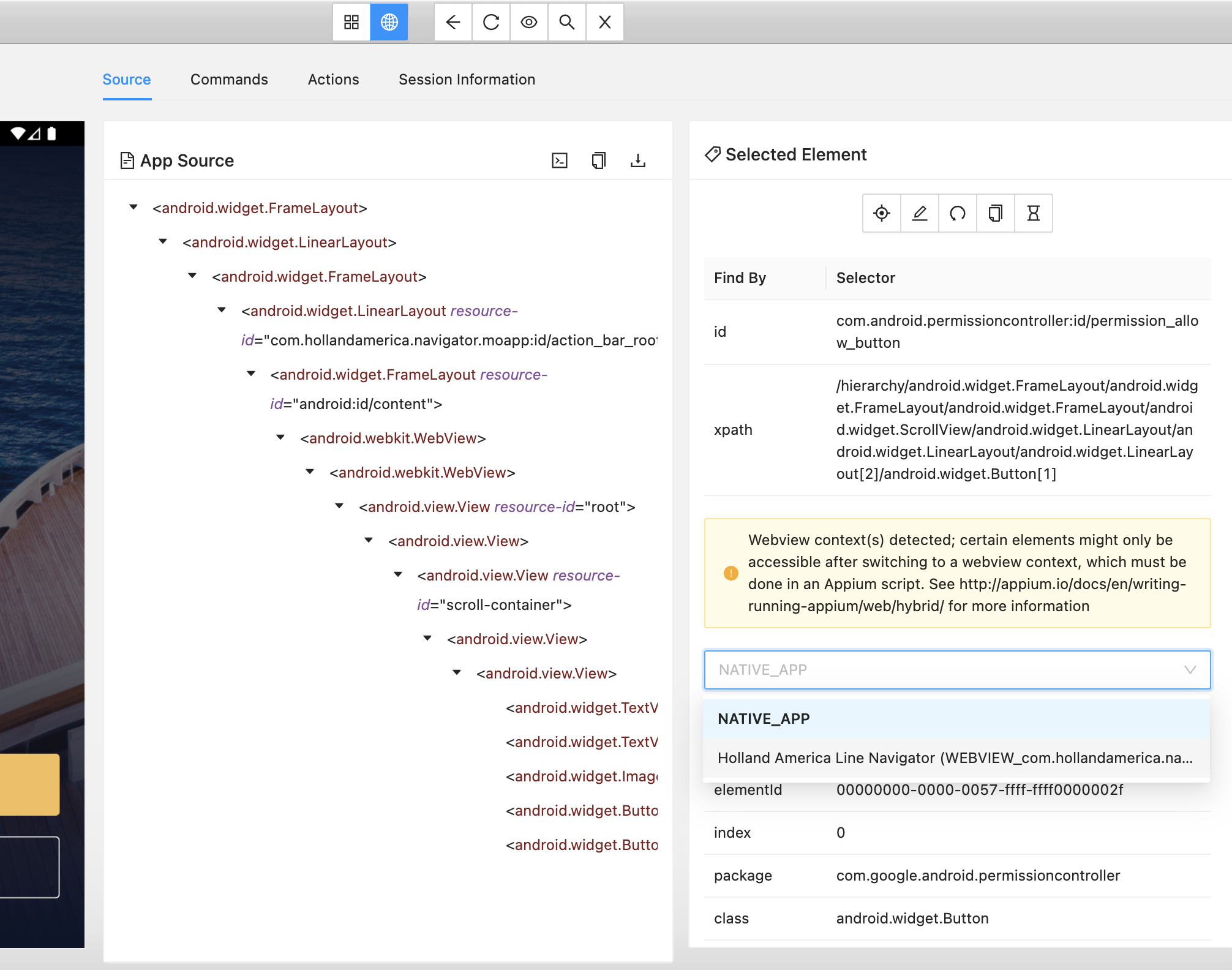Choose Holland America Line Navigator webview context
1232x970 pixels.
956,758
